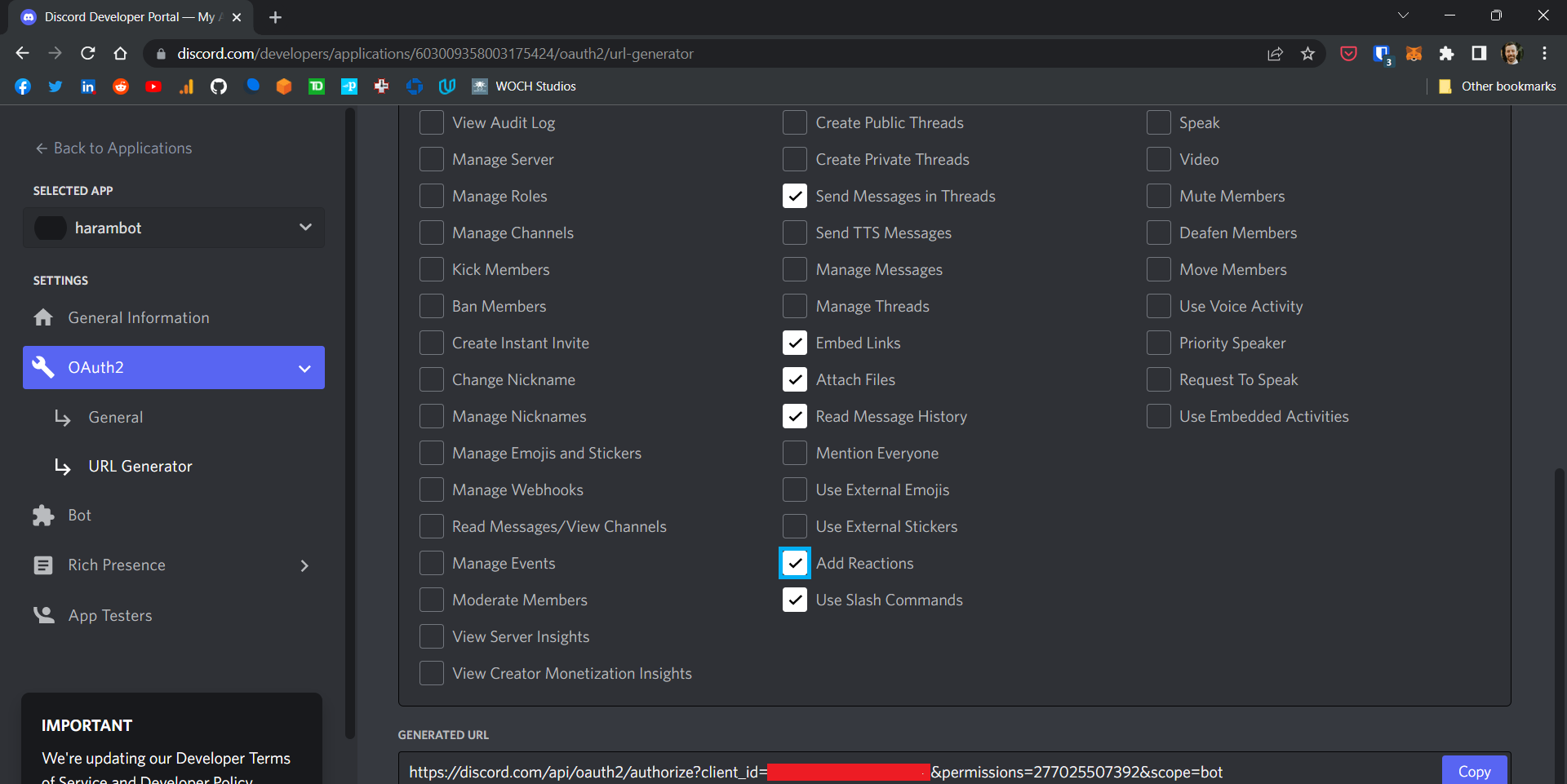The height and width of the screenshot is (784, 1567).
Task: Close the Discord Developer Portal tab
Action: (x=237, y=17)
